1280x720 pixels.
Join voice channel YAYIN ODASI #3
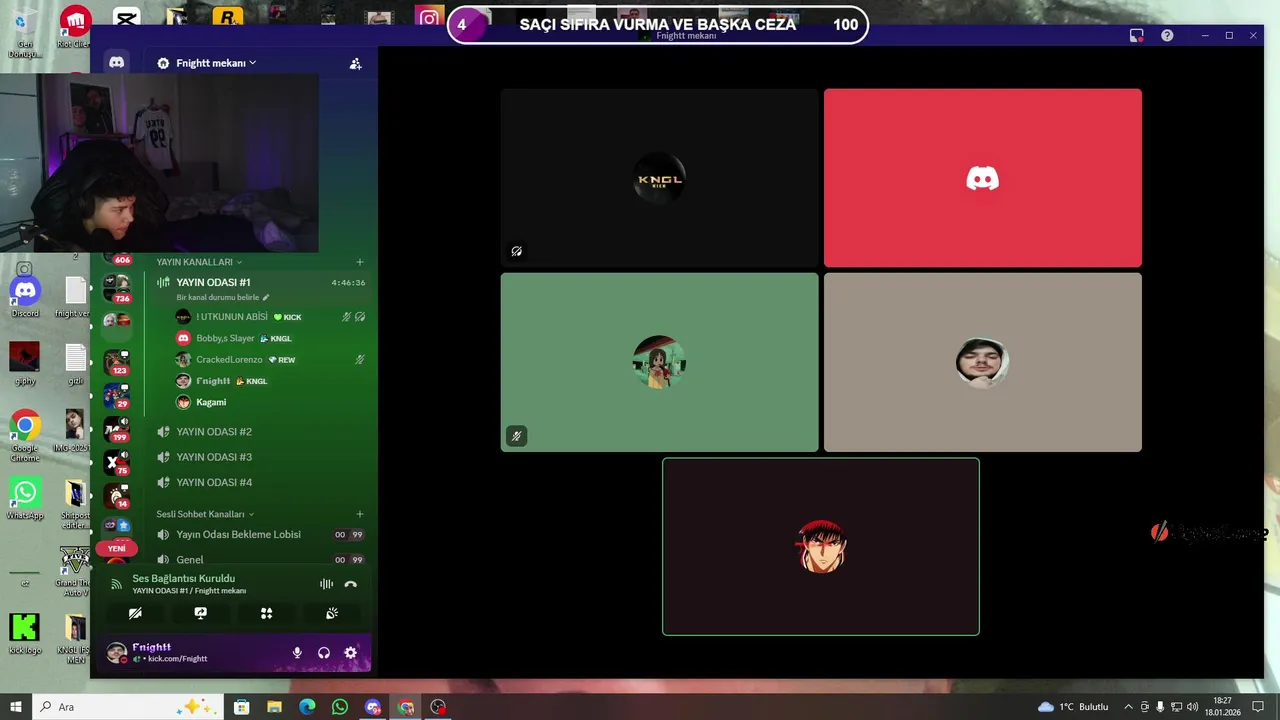260,457
